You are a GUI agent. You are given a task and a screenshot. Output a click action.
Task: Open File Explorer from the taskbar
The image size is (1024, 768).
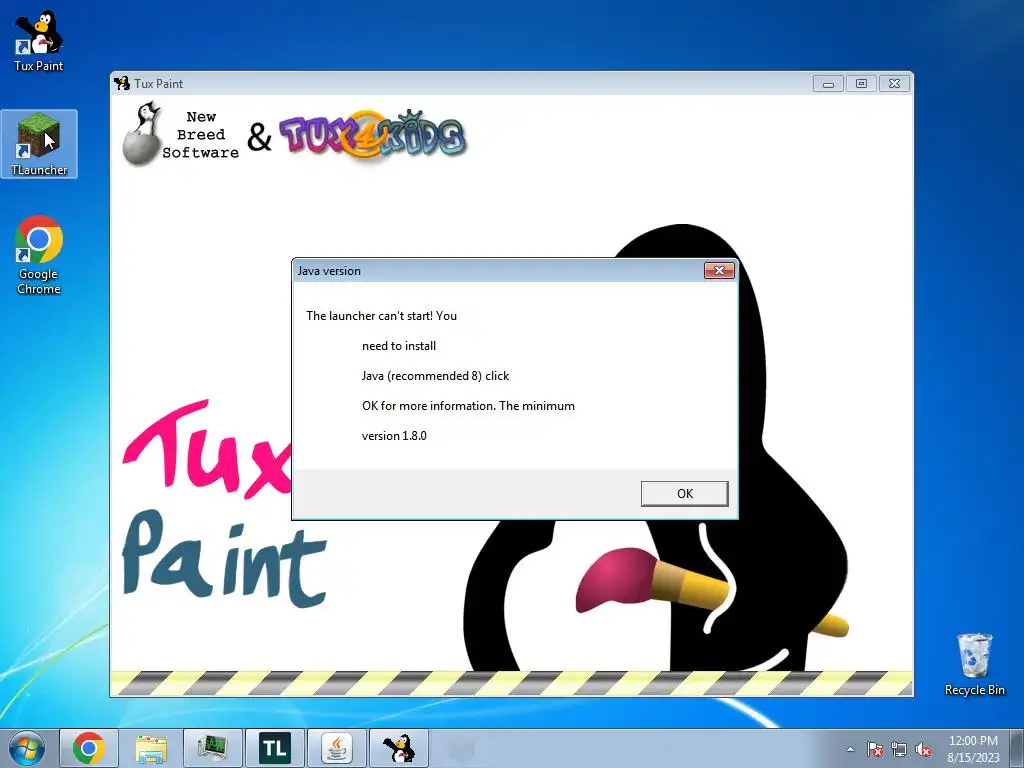coord(151,748)
